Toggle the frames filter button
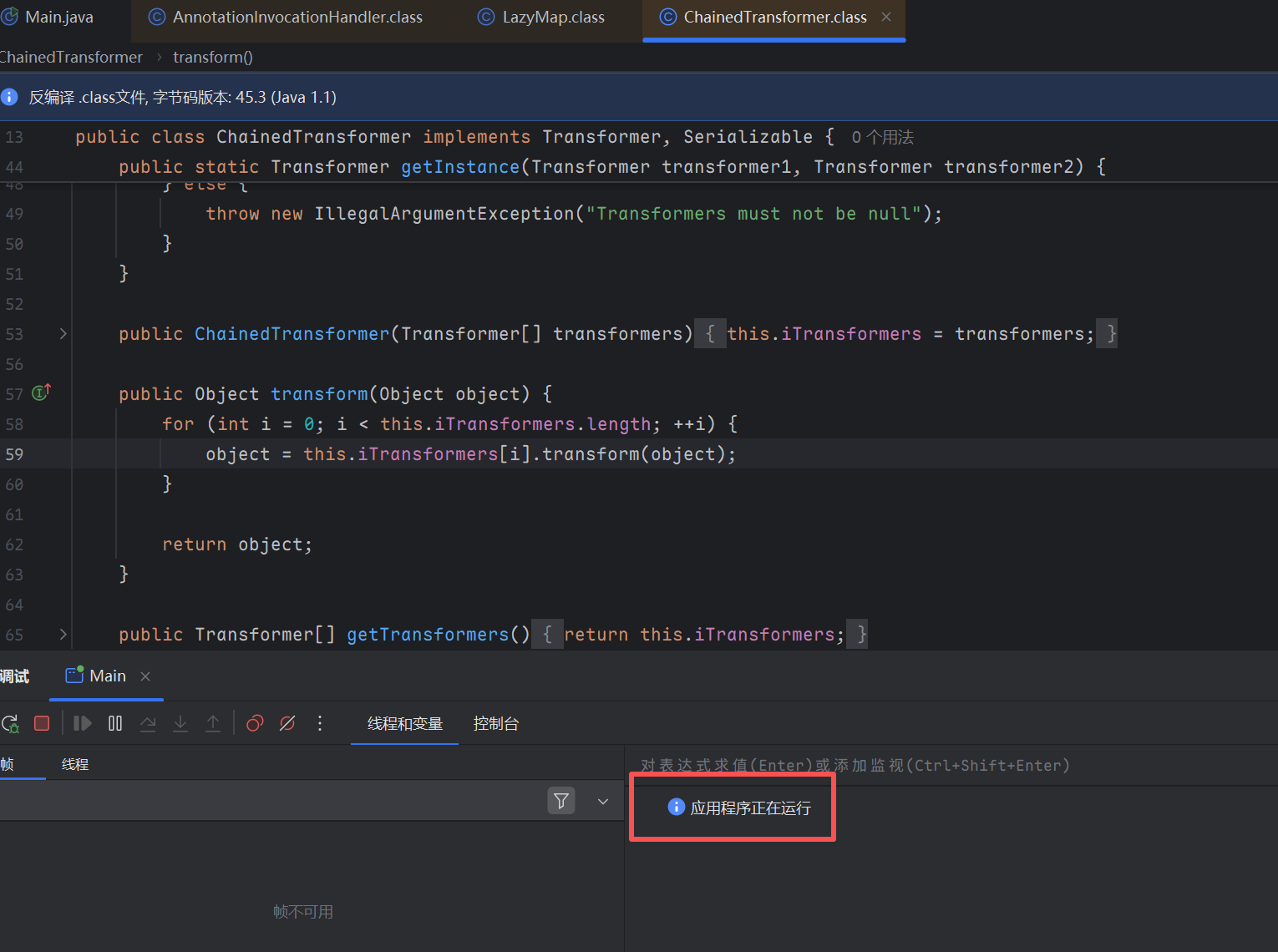This screenshot has height=952, width=1278. 561,802
